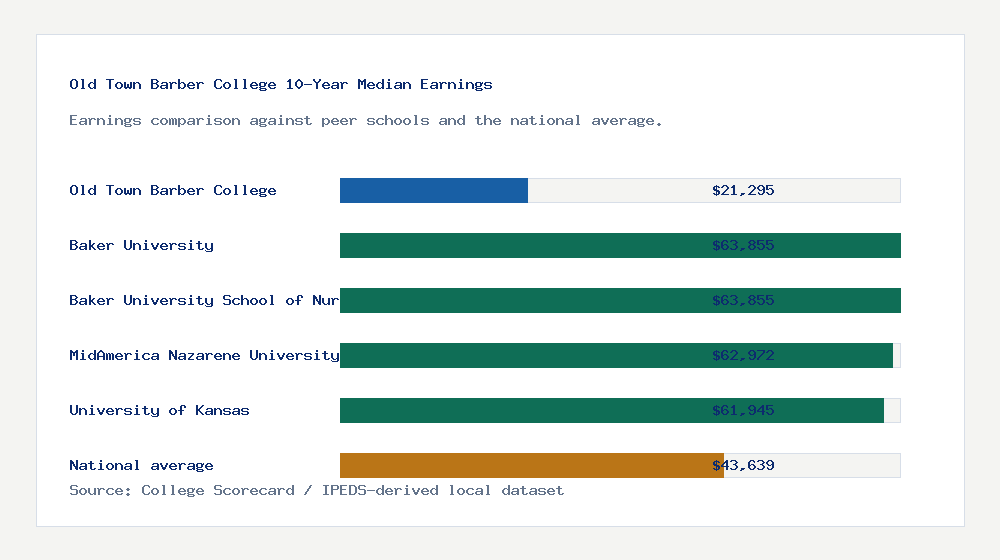Image resolution: width=1000 pixels, height=560 pixels.
Task: Click the subtitle about earnings comparison against peer schools
Action: click(365, 121)
